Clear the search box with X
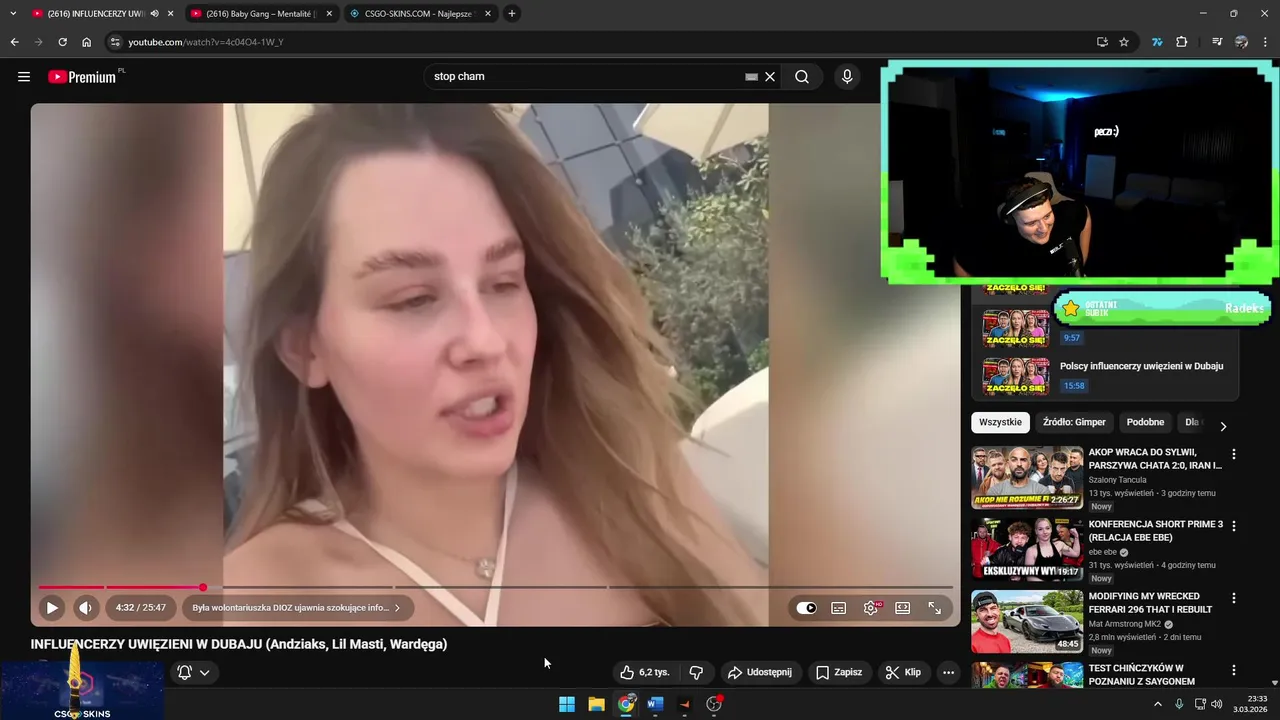This screenshot has width=1280, height=720. pyautogui.click(x=770, y=77)
